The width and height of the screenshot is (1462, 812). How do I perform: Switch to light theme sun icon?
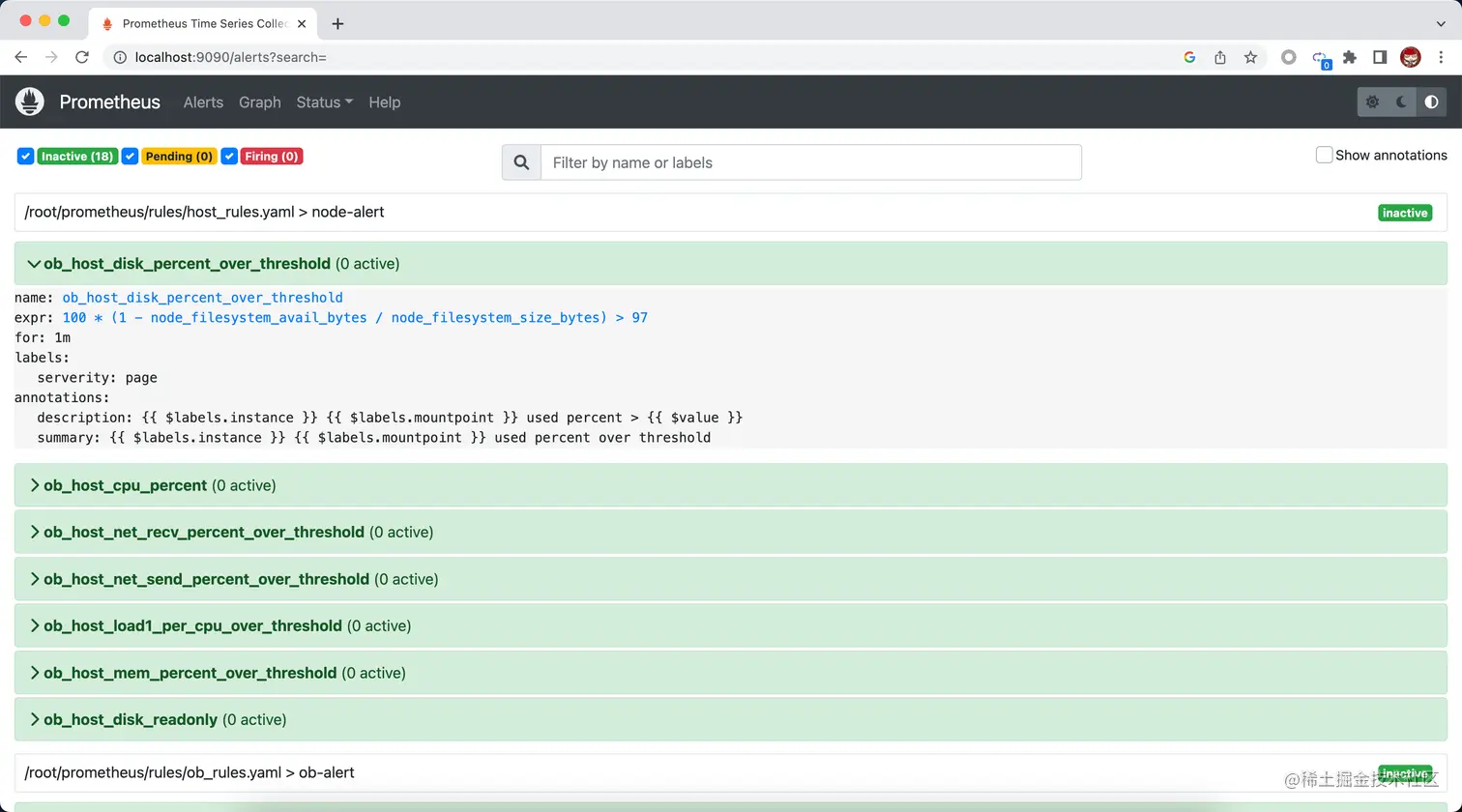[x=1372, y=101]
